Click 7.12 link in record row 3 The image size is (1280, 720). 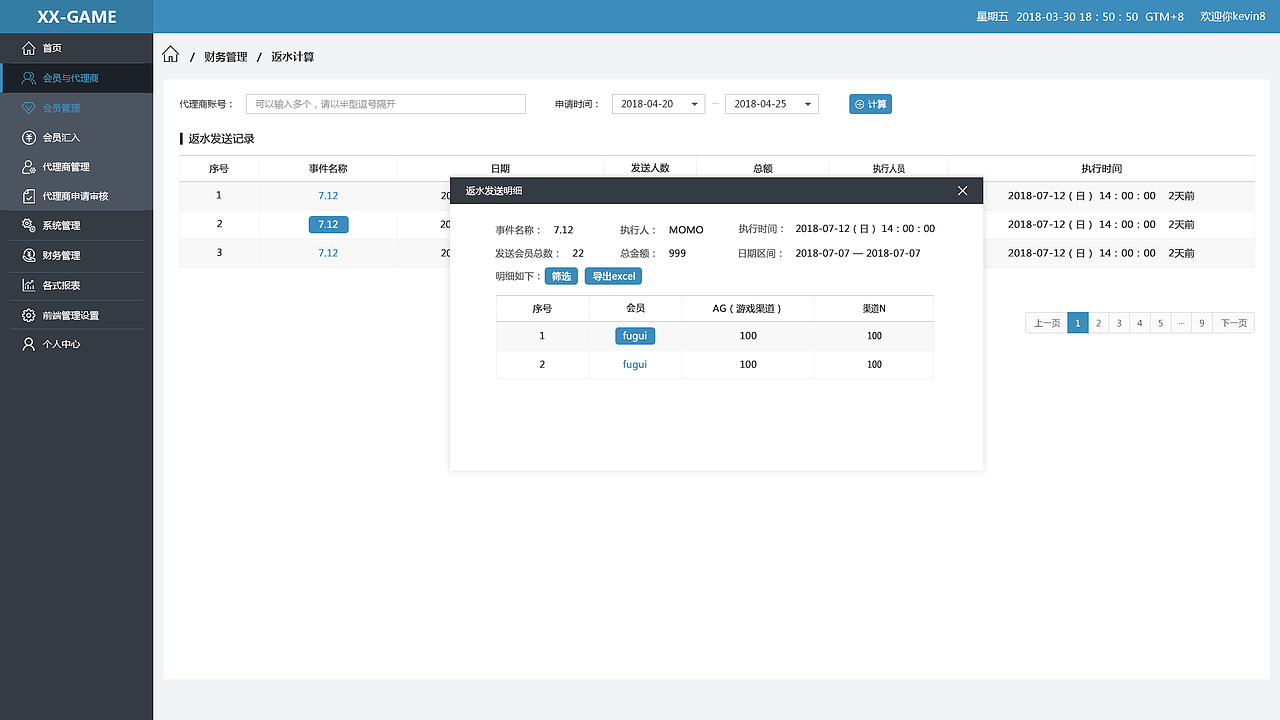click(328, 253)
